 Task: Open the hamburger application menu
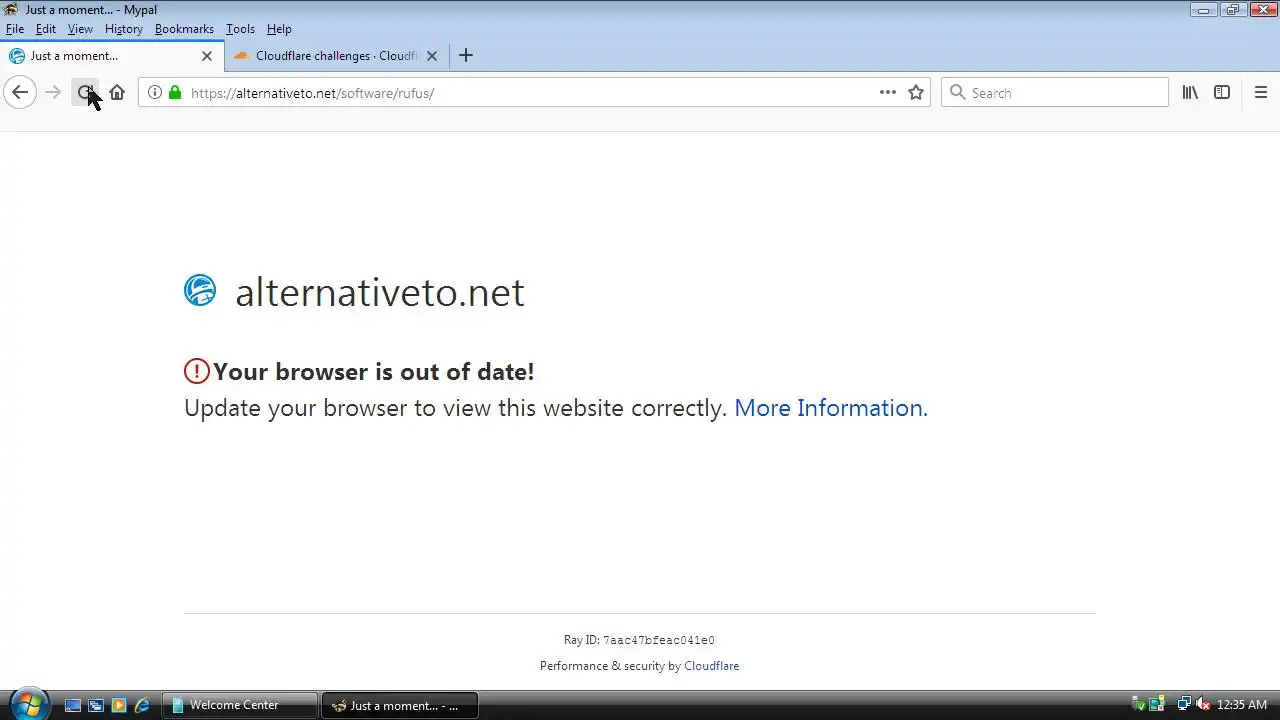(1261, 93)
